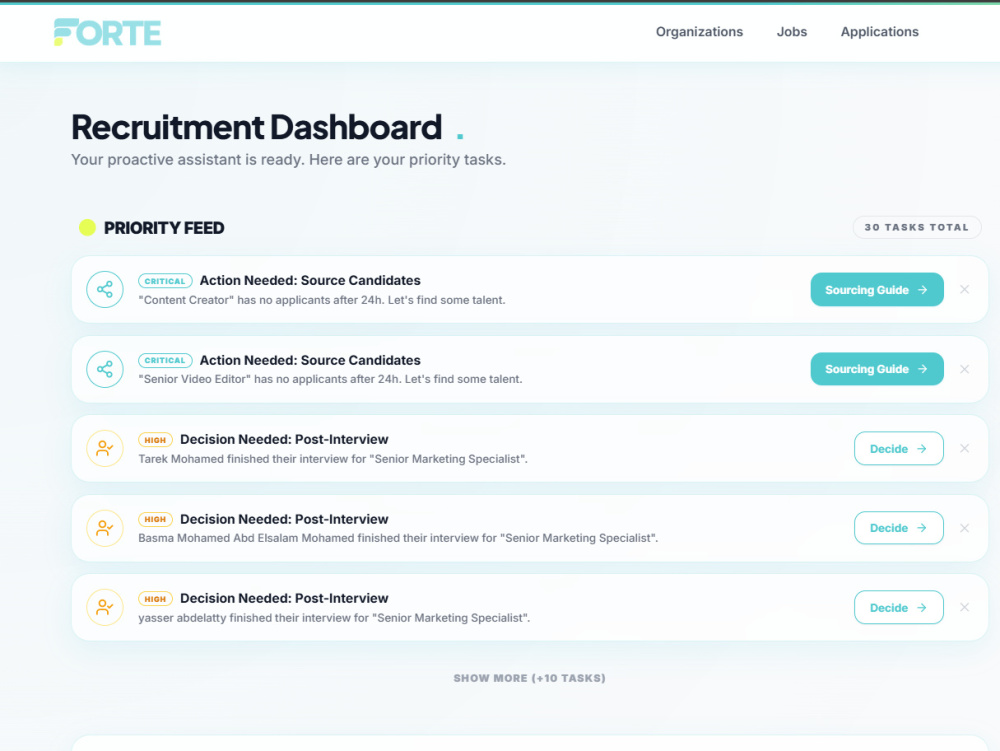Click person icon on Tarek Mohamed task
Image resolution: width=1000 pixels, height=751 pixels.
pyautogui.click(x=105, y=449)
